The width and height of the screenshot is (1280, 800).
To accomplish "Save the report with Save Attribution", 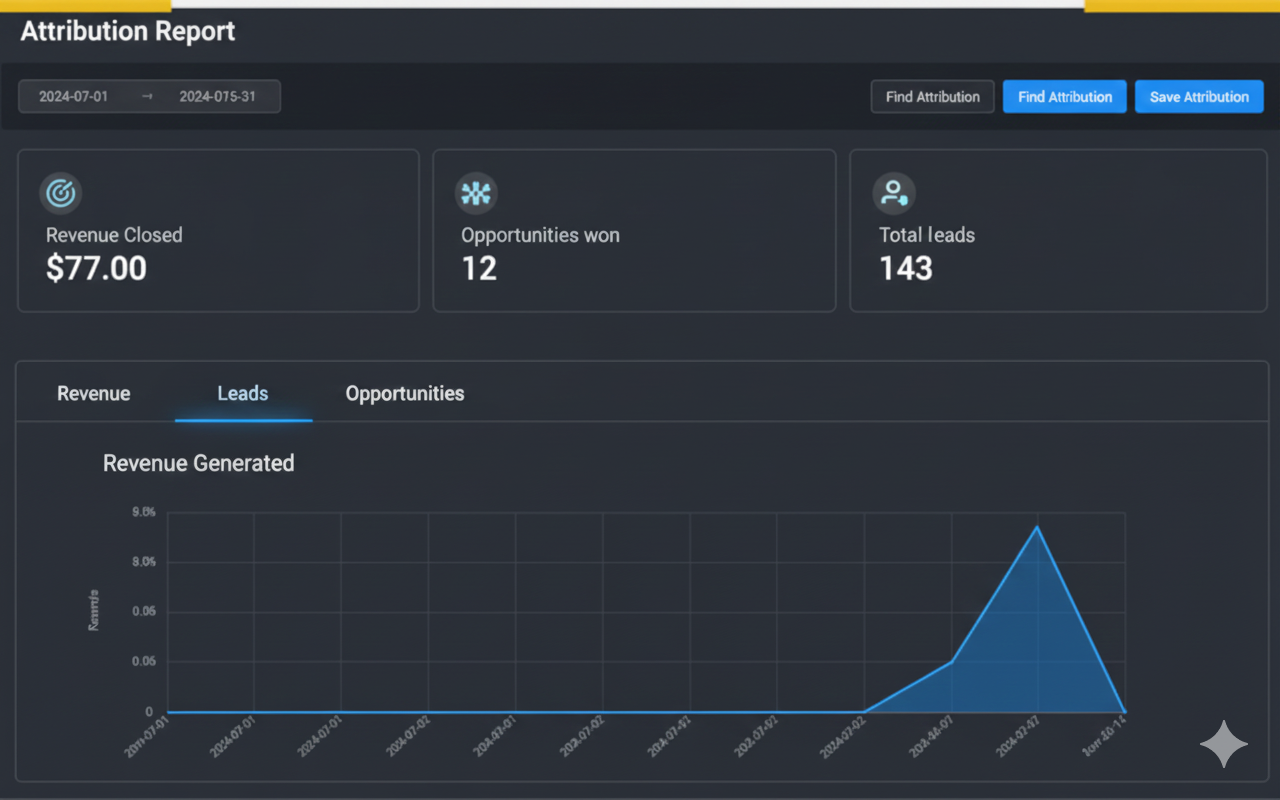I will click(x=1199, y=97).
